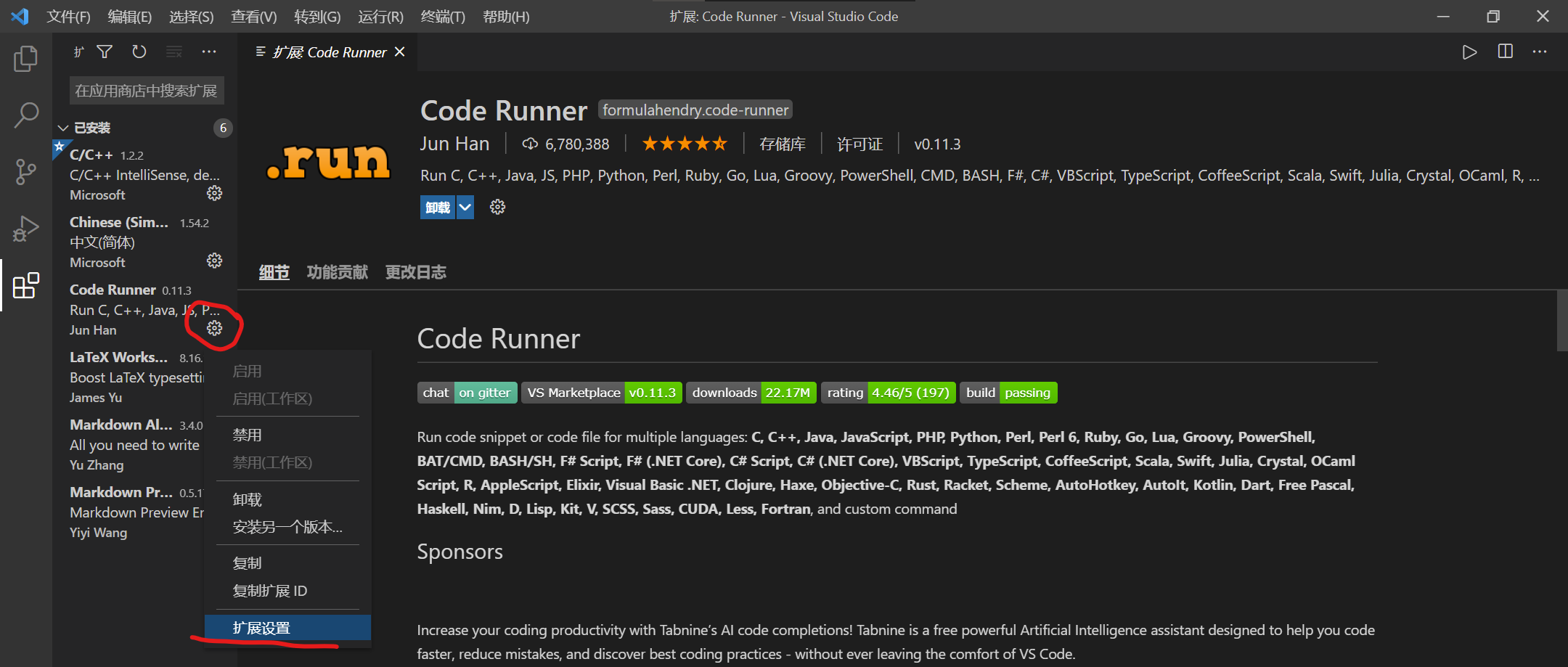This screenshot has height=667, width=1568.
Task: Click the installed extensions count badge 6
Action: 223,128
